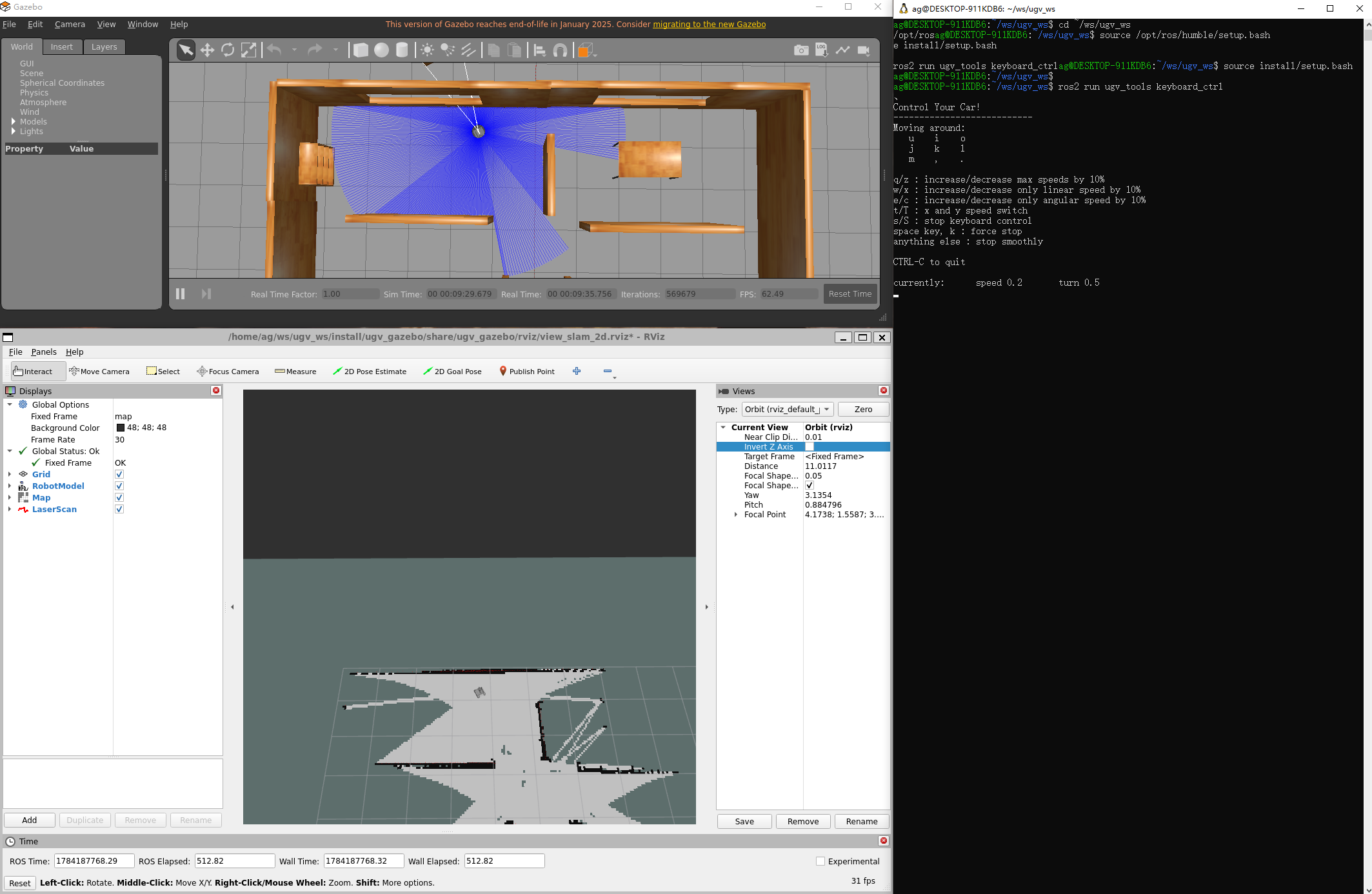Expand the RobotModel display item

point(10,486)
